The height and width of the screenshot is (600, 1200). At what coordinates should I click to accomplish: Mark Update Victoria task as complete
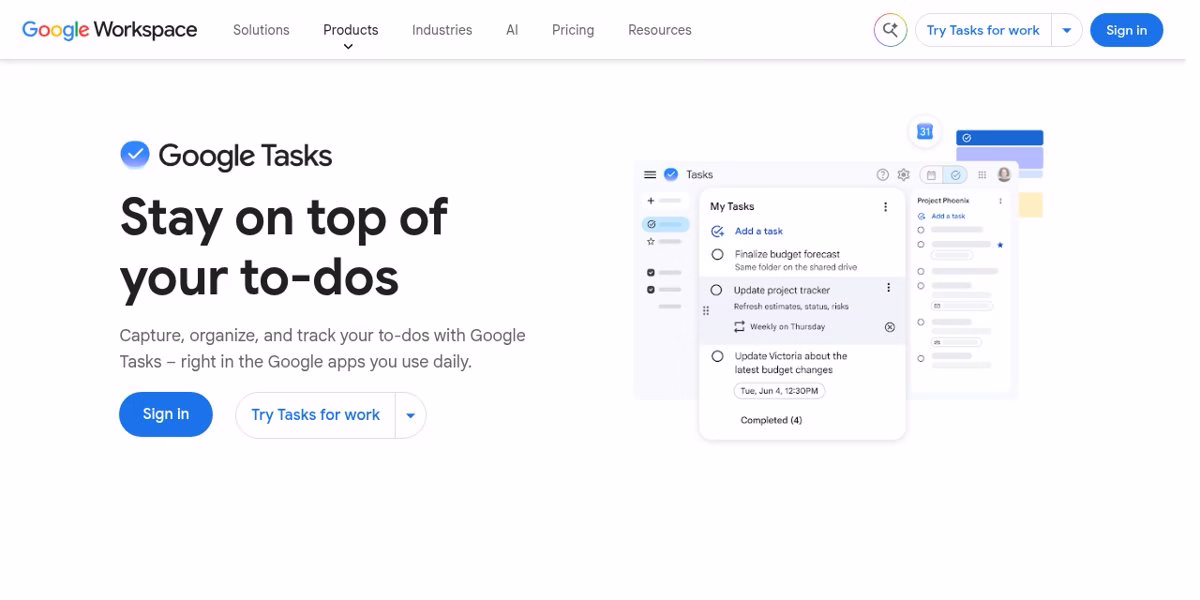(717, 356)
